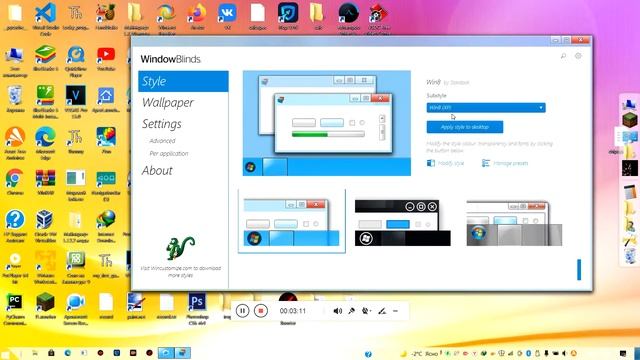Open the Settings section
The image size is (640, 360).
pos(162,124)
